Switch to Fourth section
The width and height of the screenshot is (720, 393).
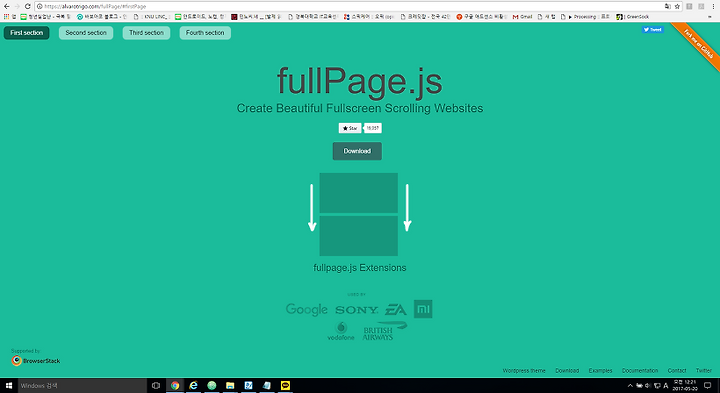pyautogui.click(x=205, y=33)
